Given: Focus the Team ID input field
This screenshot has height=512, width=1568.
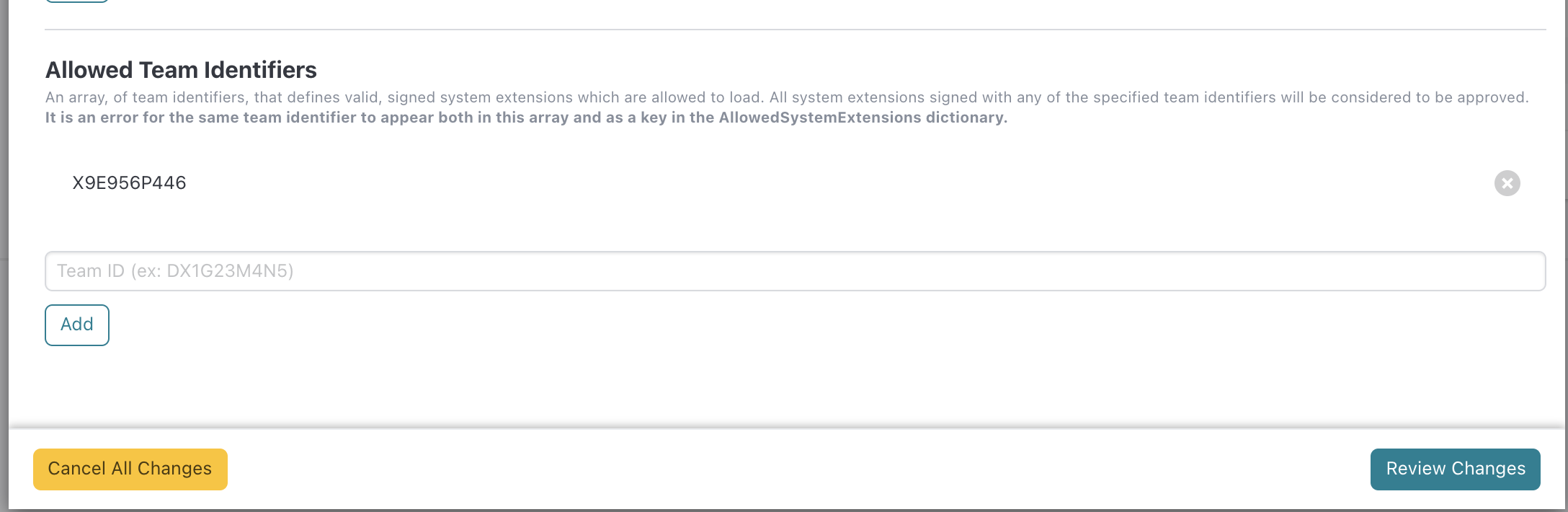Looking at the screenshot, I should coord(795,271).
